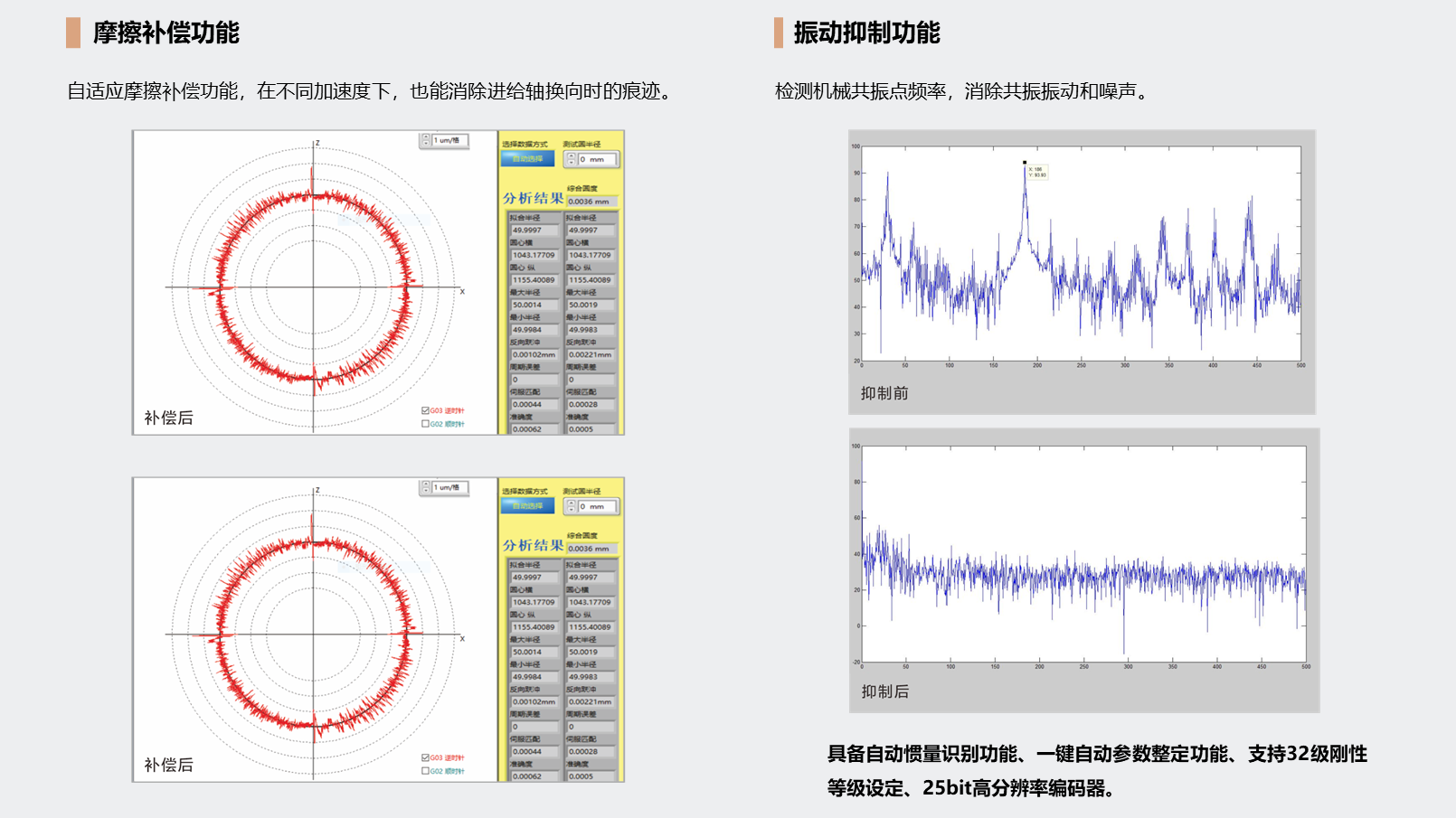
Task: Click the X/Y data tip label on spectrum
Action: point(1037,172)
